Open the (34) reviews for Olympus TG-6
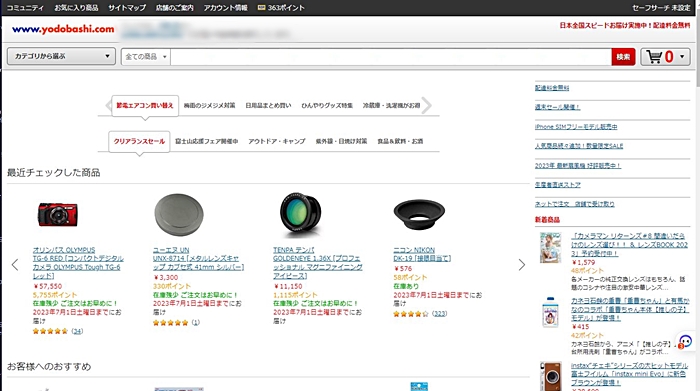Image resolution: width=700 pixels, height=391 pixels. 77,331
